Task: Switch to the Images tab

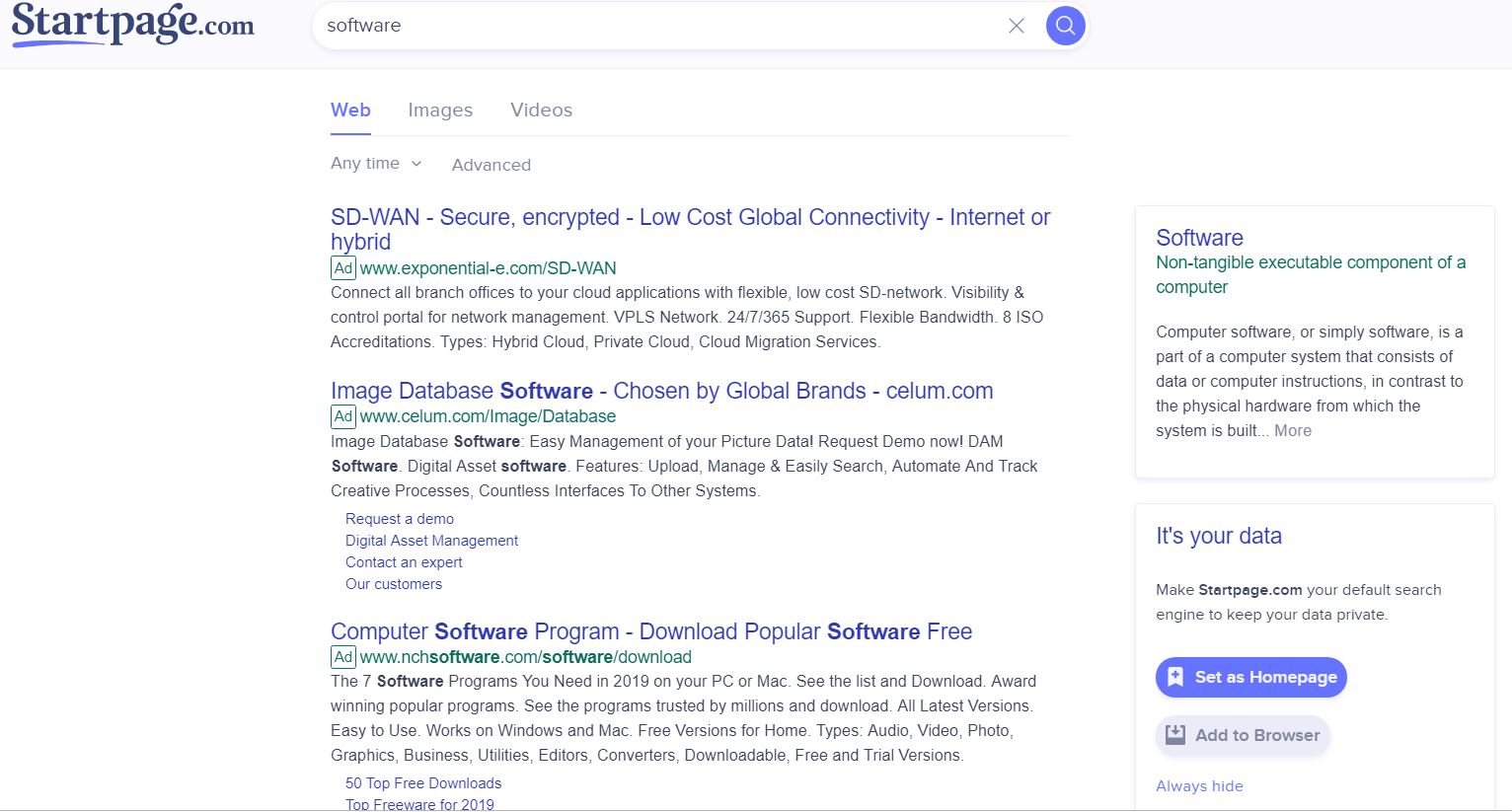Action: [x=440, y=111]
